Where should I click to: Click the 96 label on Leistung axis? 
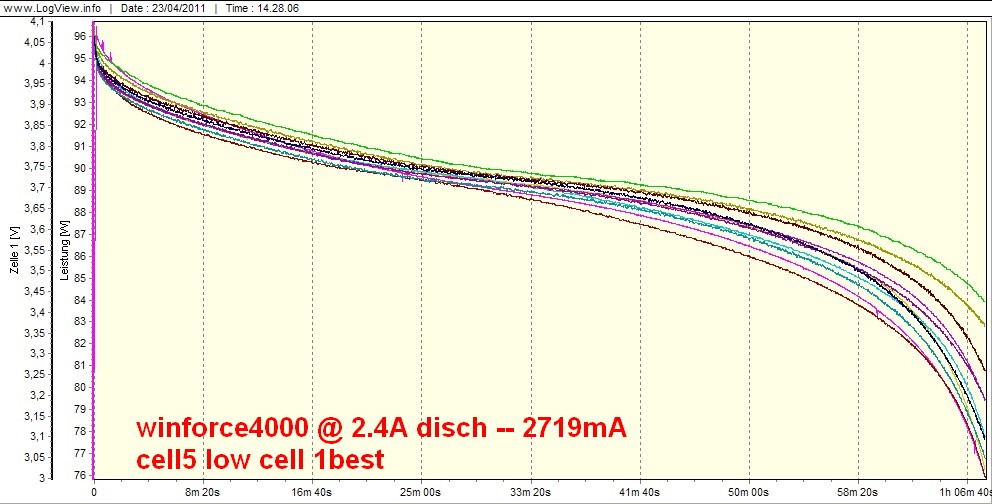tap(80, 37)
